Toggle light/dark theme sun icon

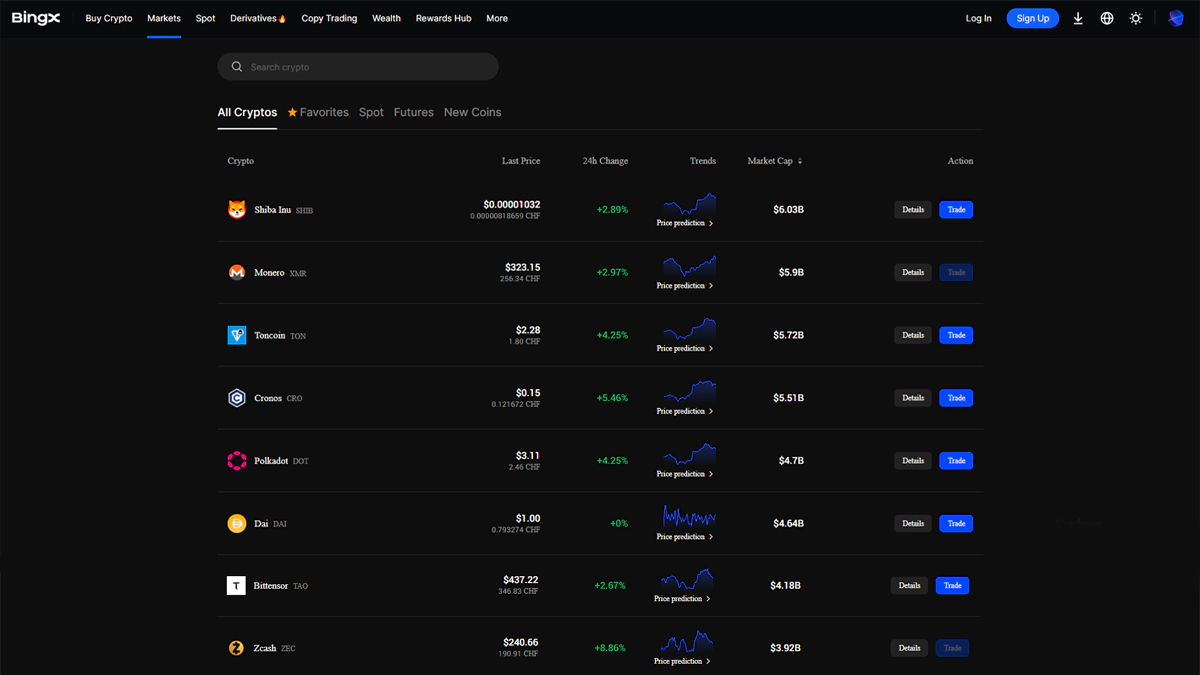(1136, 18)
